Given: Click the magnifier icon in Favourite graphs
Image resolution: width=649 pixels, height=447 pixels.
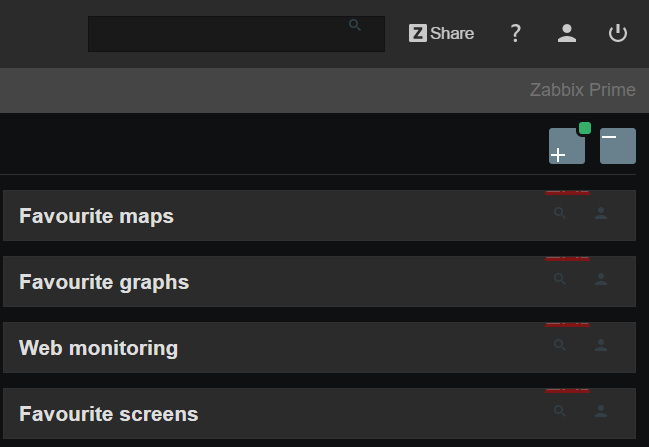Looking at the screenshot, I should [560, 279].
